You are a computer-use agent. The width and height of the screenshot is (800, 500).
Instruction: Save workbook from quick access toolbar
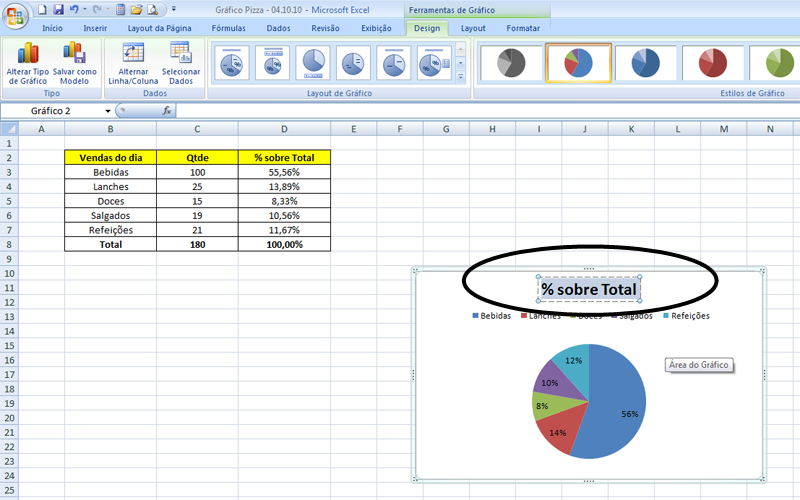[x=58, y=9]
